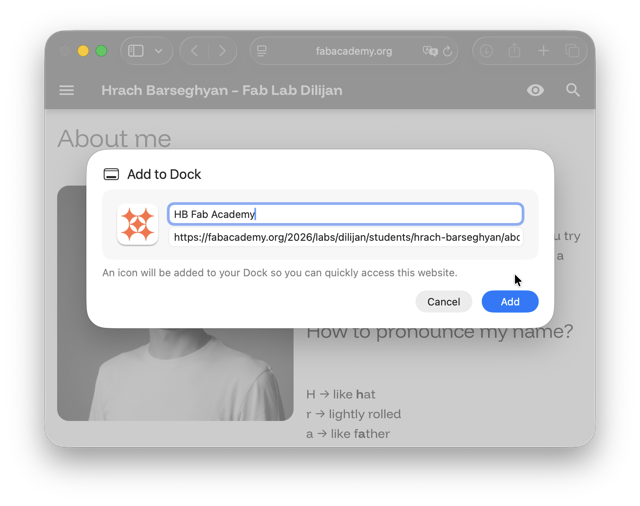Minimize the Safari window with yellow button
This screenshot has height=506, width=640.
pyautogui.click(x=83, y=51)
